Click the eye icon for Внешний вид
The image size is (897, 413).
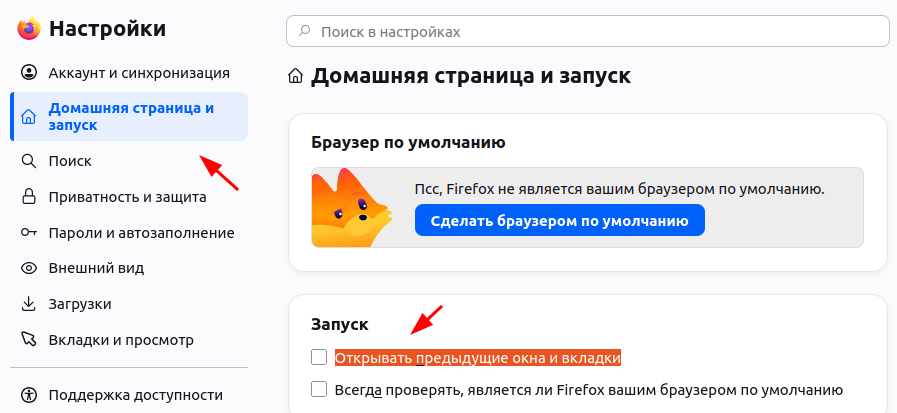tap(28, 268)
